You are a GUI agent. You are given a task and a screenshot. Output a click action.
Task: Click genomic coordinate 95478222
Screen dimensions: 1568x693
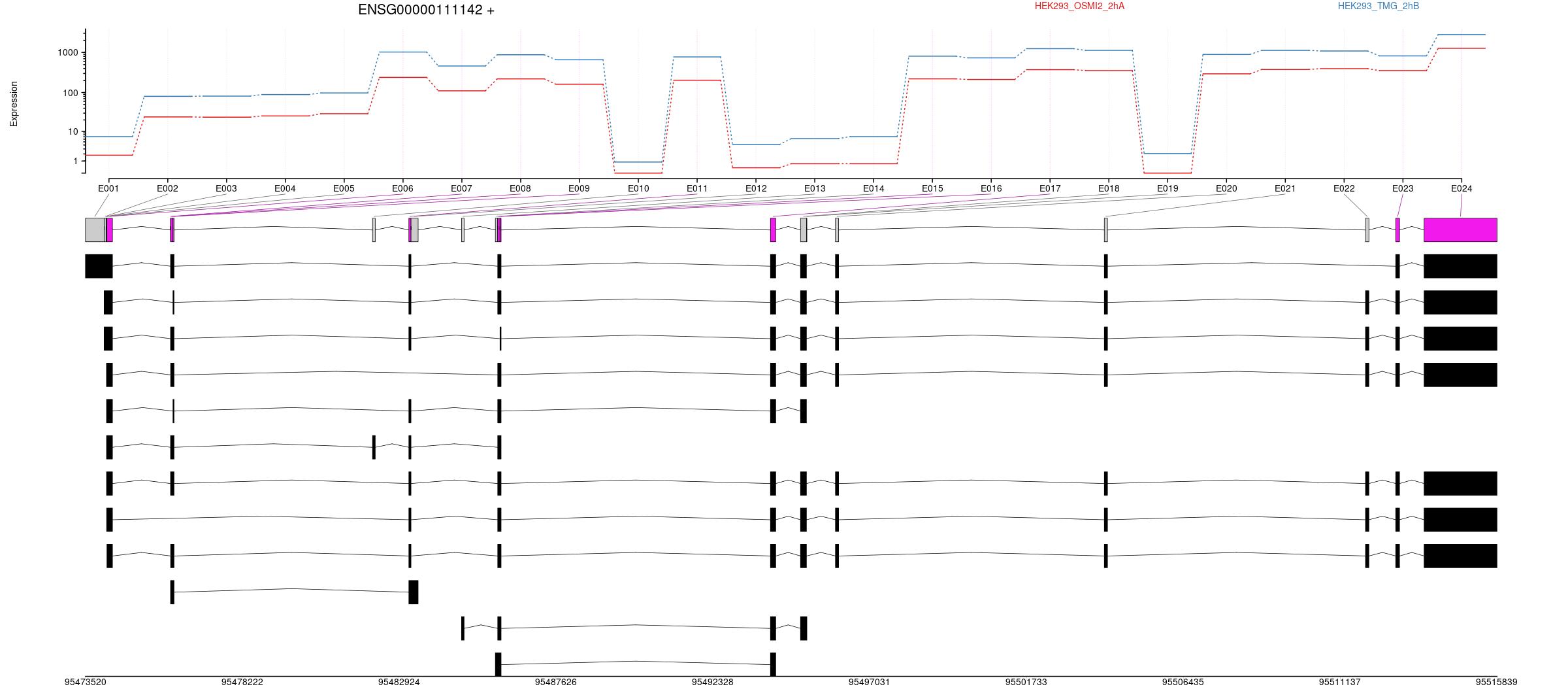(242, 682)
